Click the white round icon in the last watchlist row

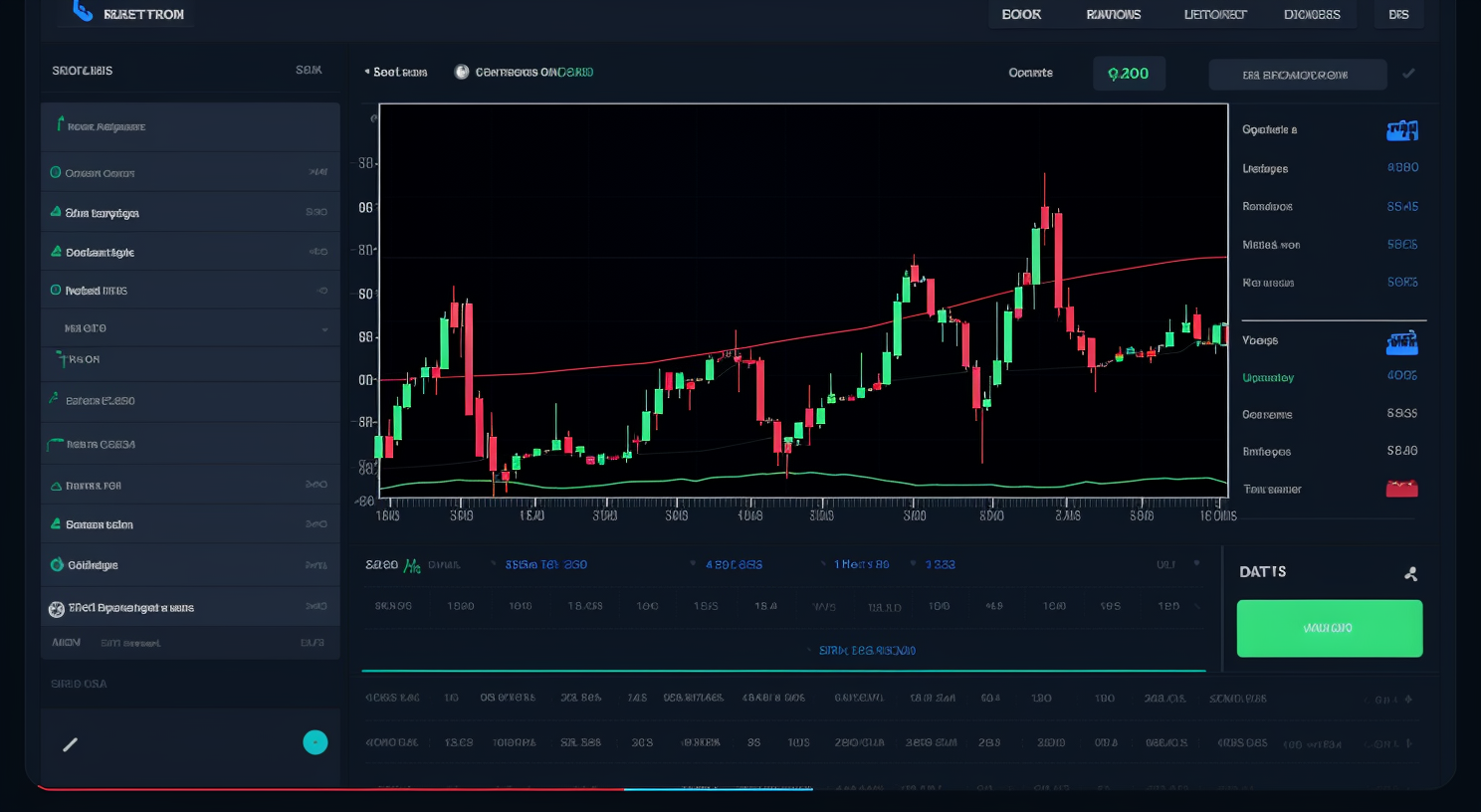pos(57,609)
